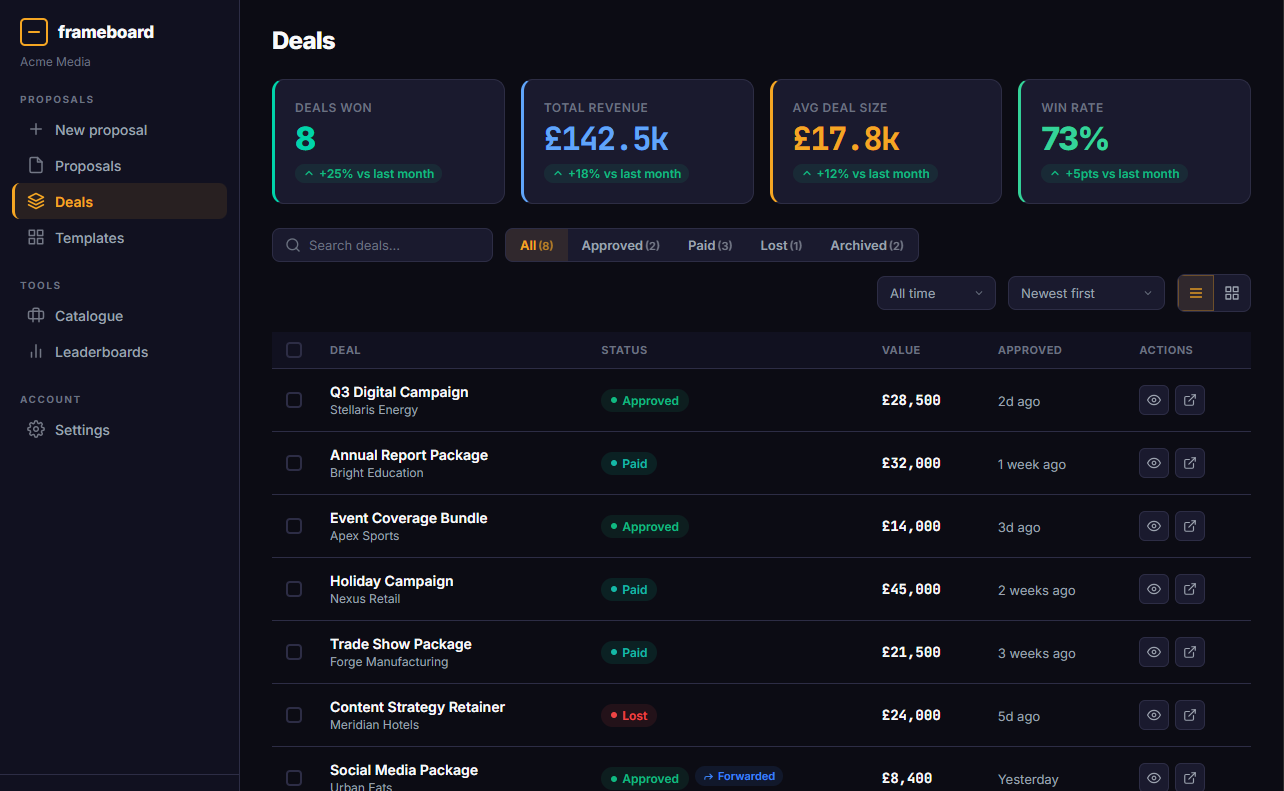Check the Event Coverage Bundle row
Viewport: 1284px width, 791px height.
click(x=294, y=526)
